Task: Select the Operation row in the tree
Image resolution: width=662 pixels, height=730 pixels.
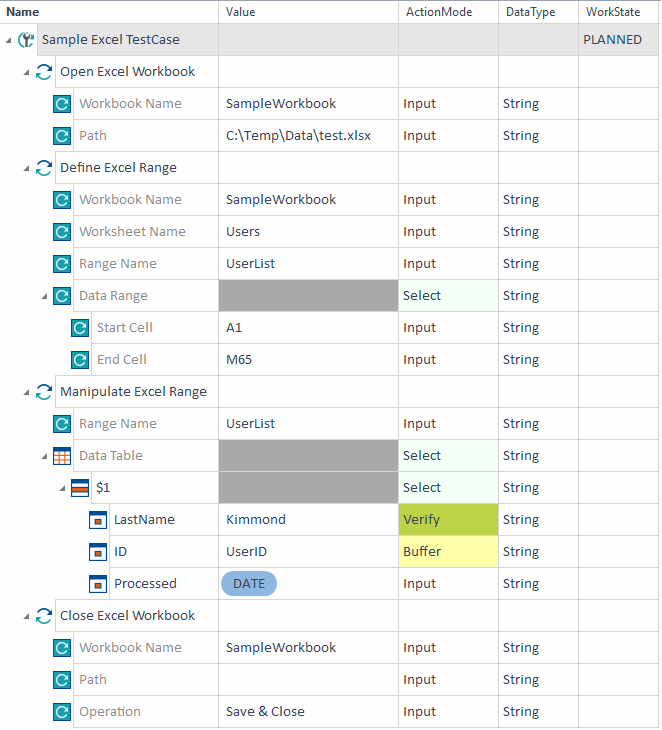Action: [110, 712]
